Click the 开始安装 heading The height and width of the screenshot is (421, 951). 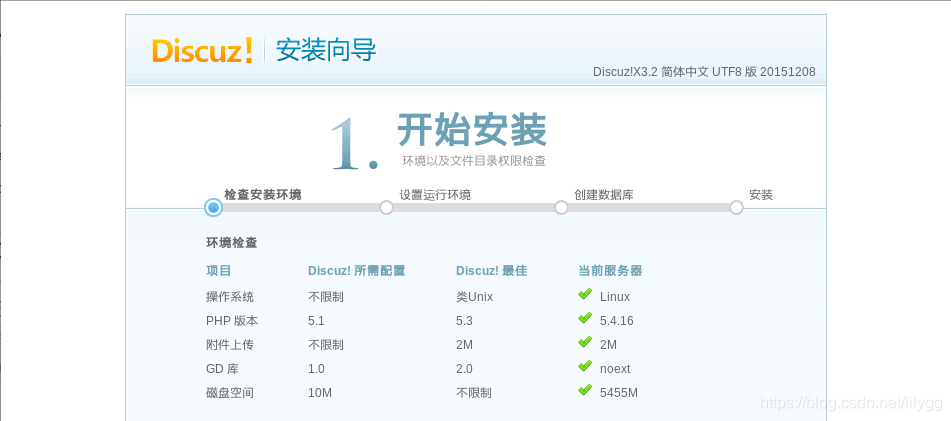(472, 129)
